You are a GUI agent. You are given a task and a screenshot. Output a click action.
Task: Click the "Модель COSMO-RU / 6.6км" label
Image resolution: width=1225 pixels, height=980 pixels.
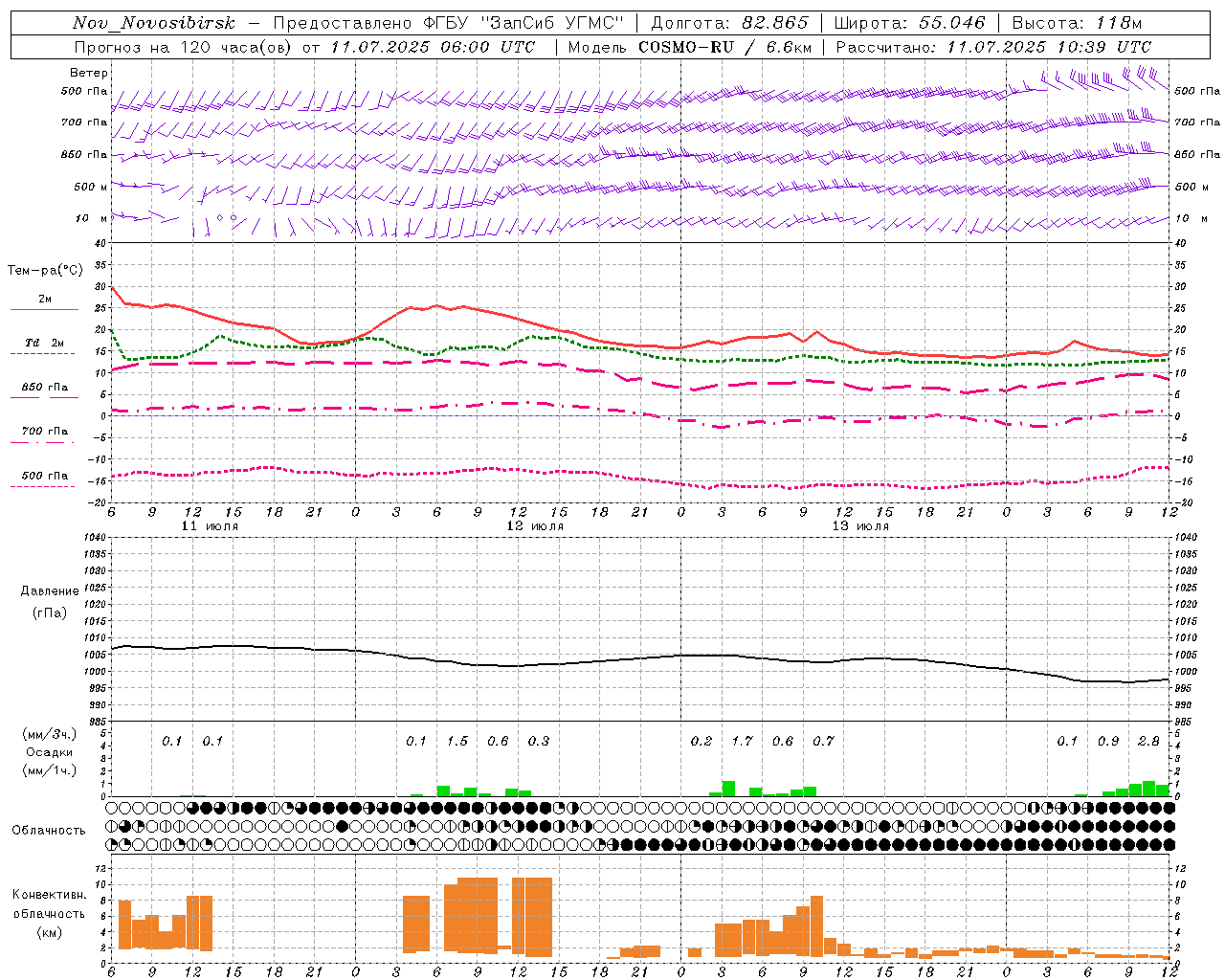(689, 47)
